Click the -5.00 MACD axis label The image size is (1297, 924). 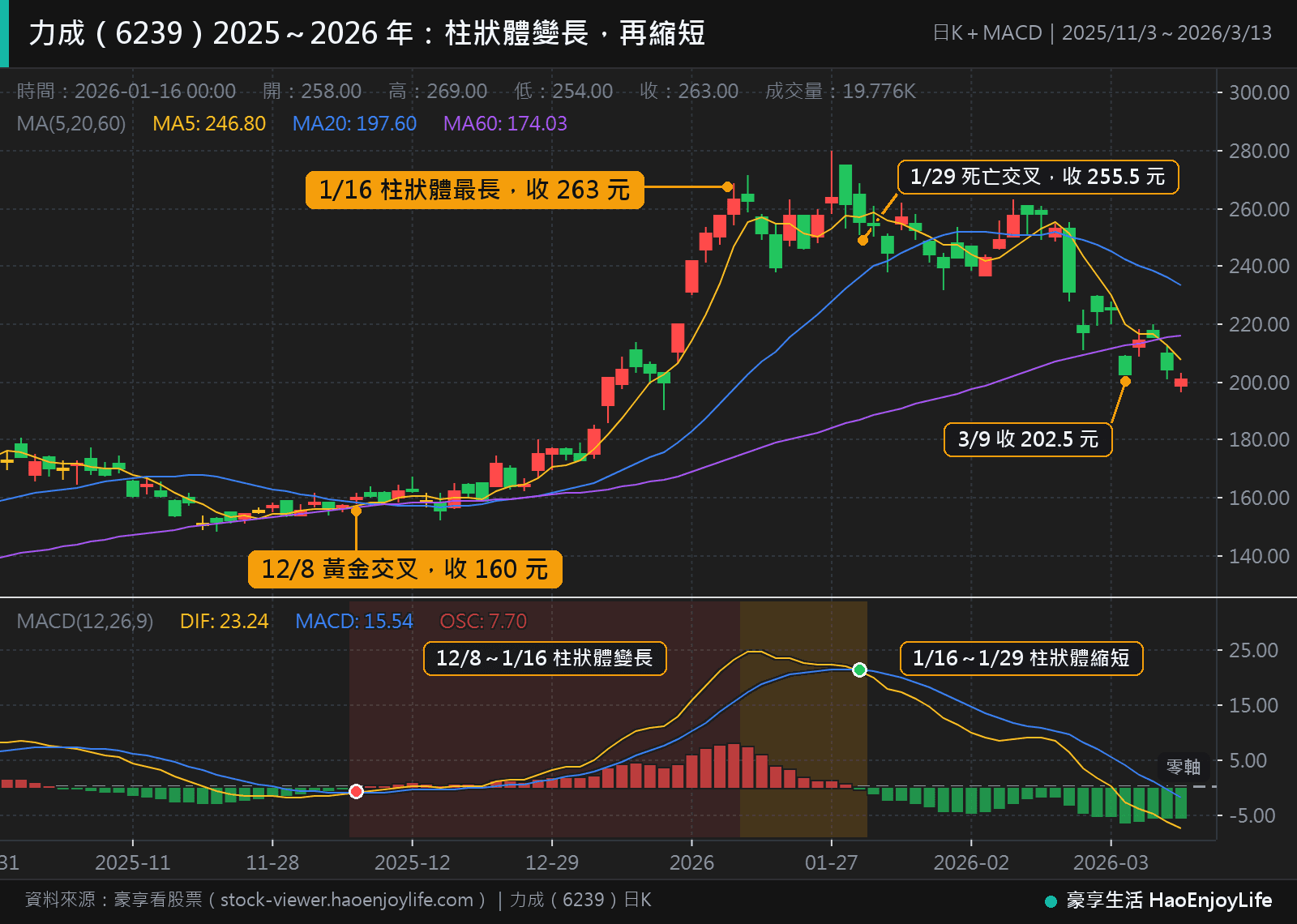(1253, 815)
